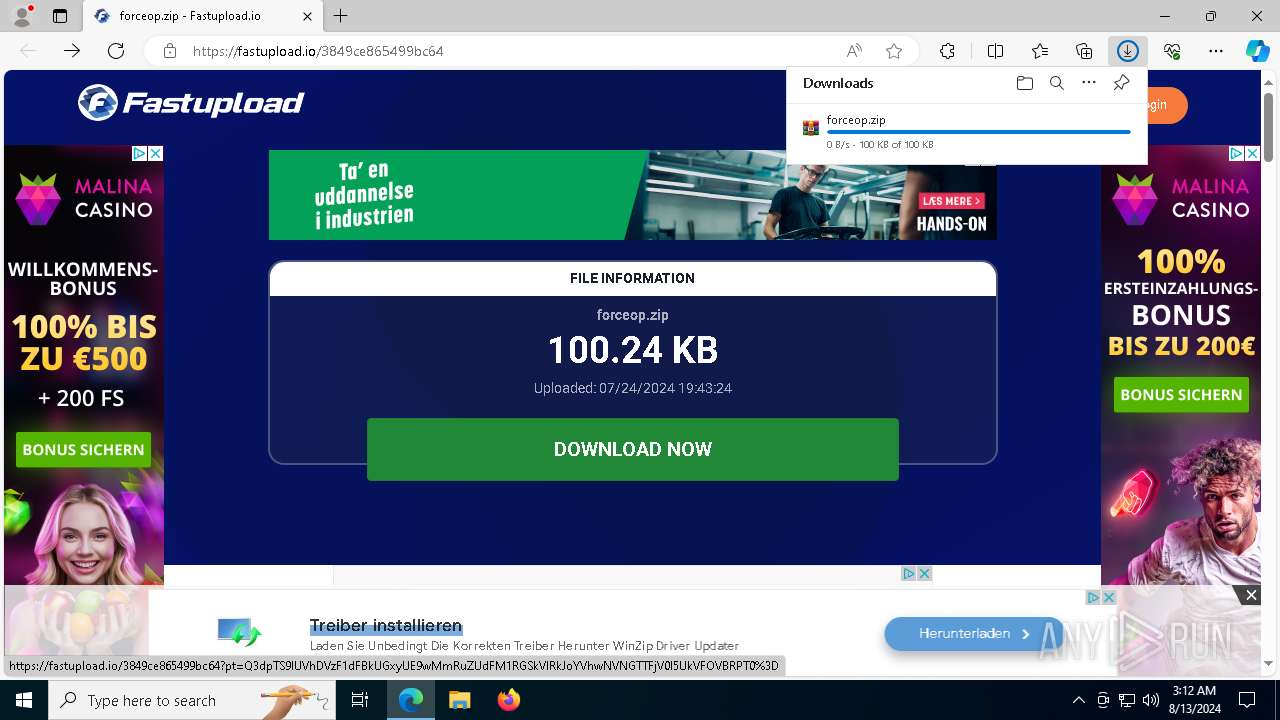Click left Malina Casino BONUS SICHERN

click(x=84, y=450)
